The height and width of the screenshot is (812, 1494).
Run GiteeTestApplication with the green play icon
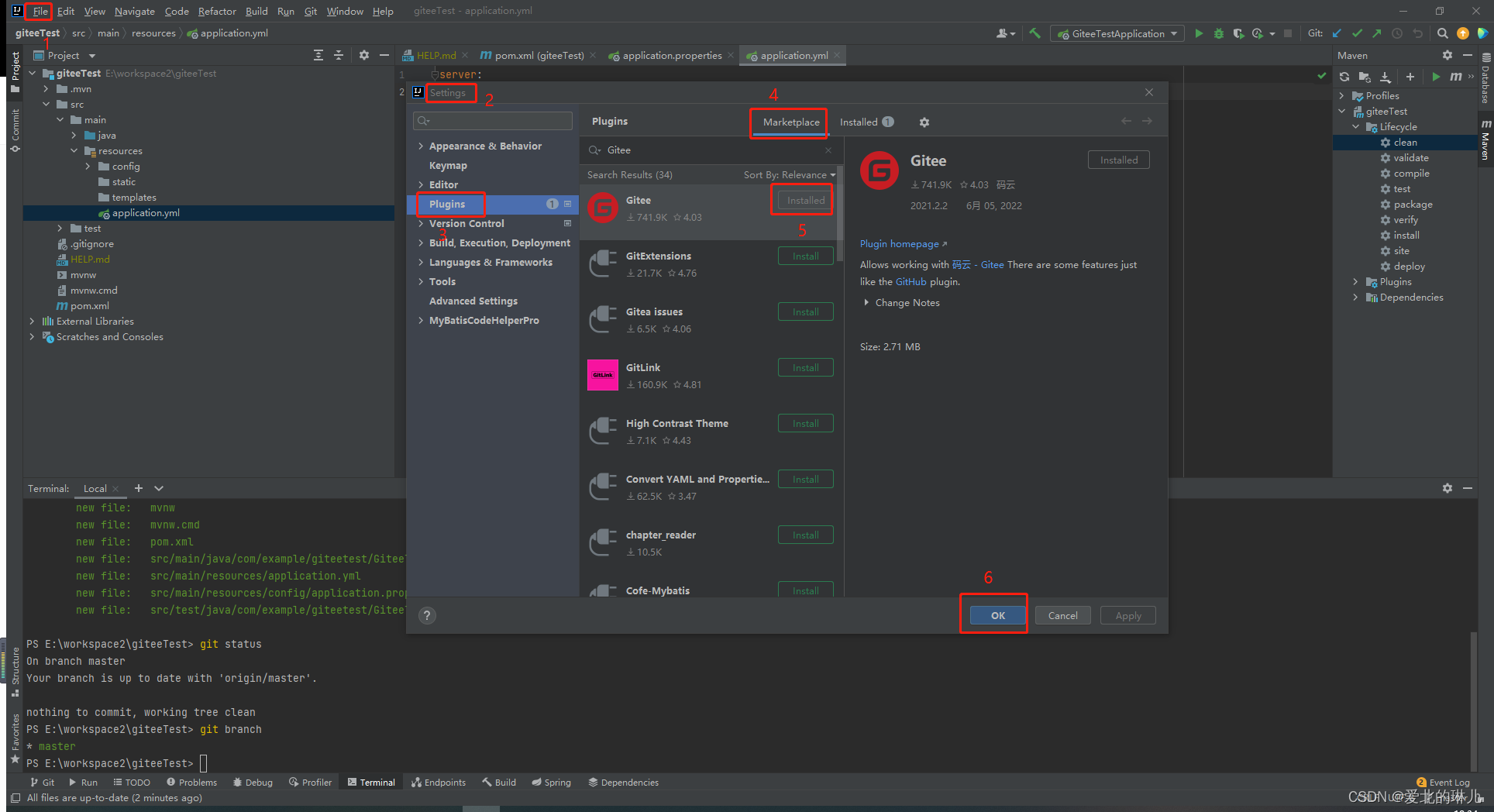point(1199,33)
